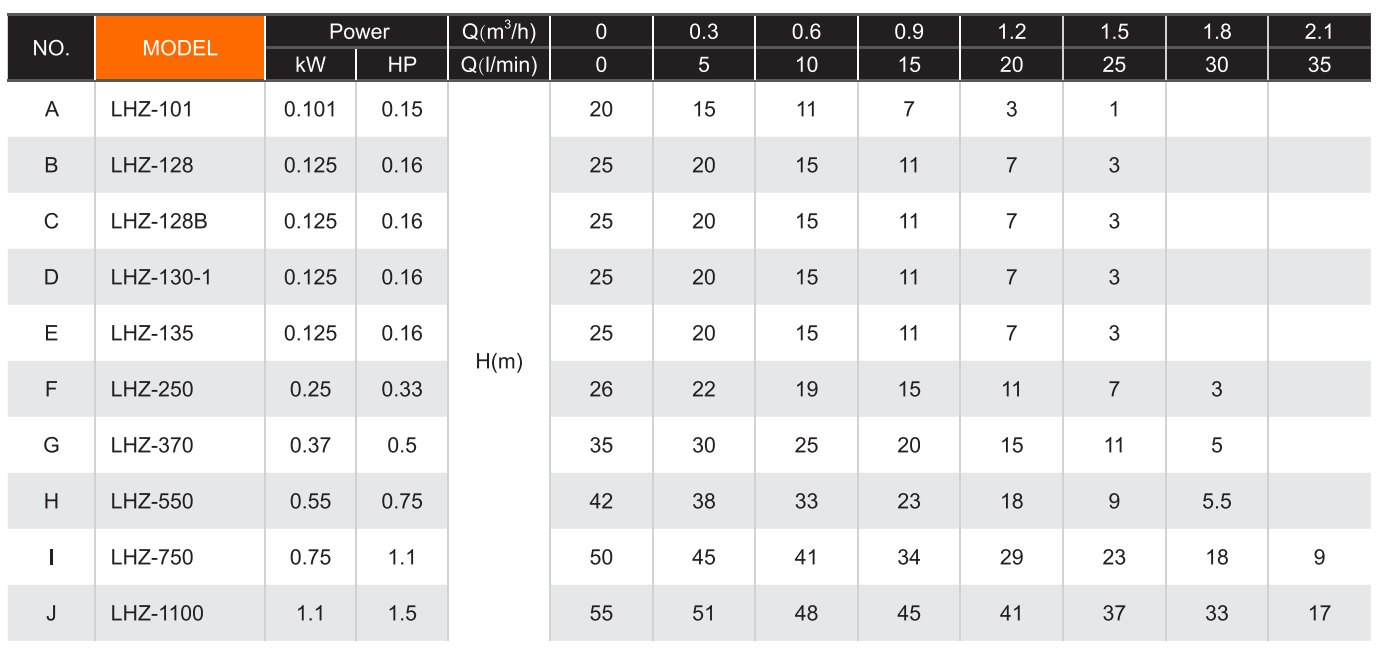The width and height of the screenshot is (1385, 651).
Task: Select the 2.1 flow rate header
Action: point(1319,31)
